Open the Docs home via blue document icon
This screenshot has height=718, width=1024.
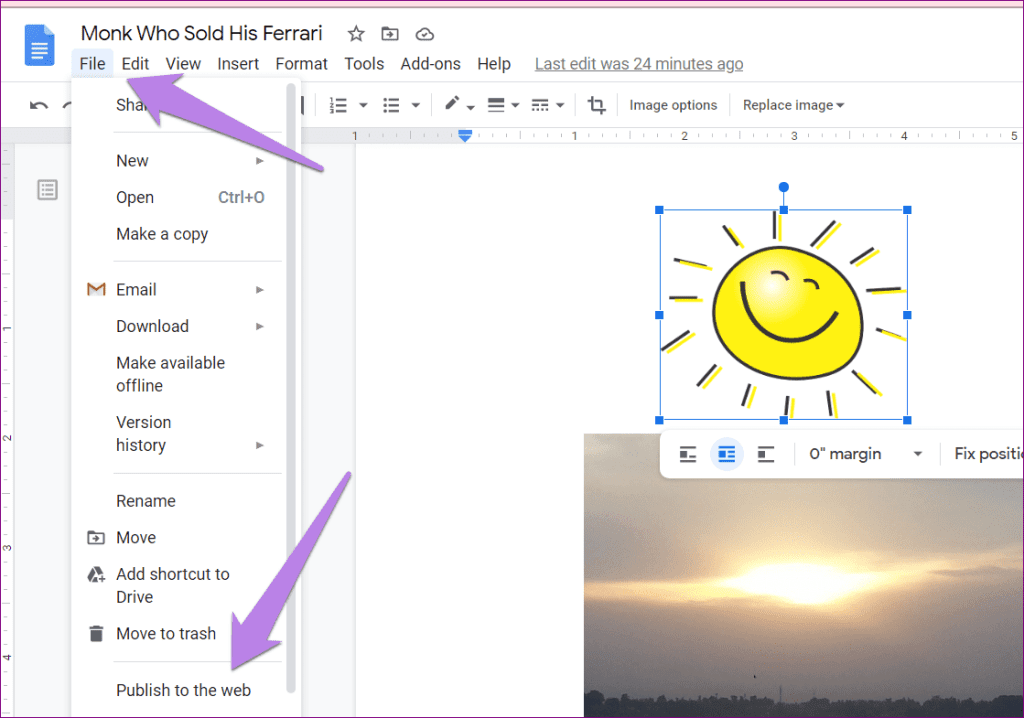[38, 45]
